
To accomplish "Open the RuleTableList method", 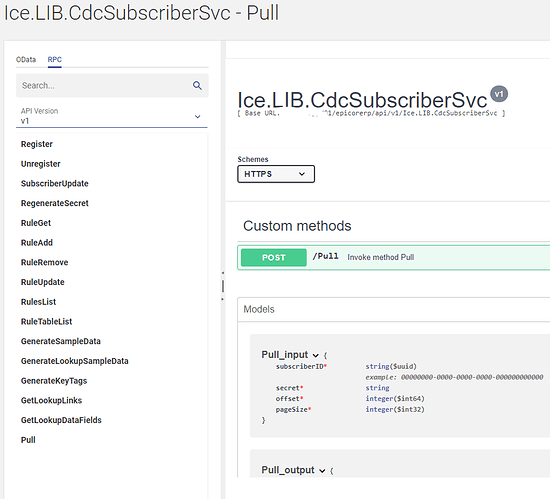I will (x=47, y=321).
